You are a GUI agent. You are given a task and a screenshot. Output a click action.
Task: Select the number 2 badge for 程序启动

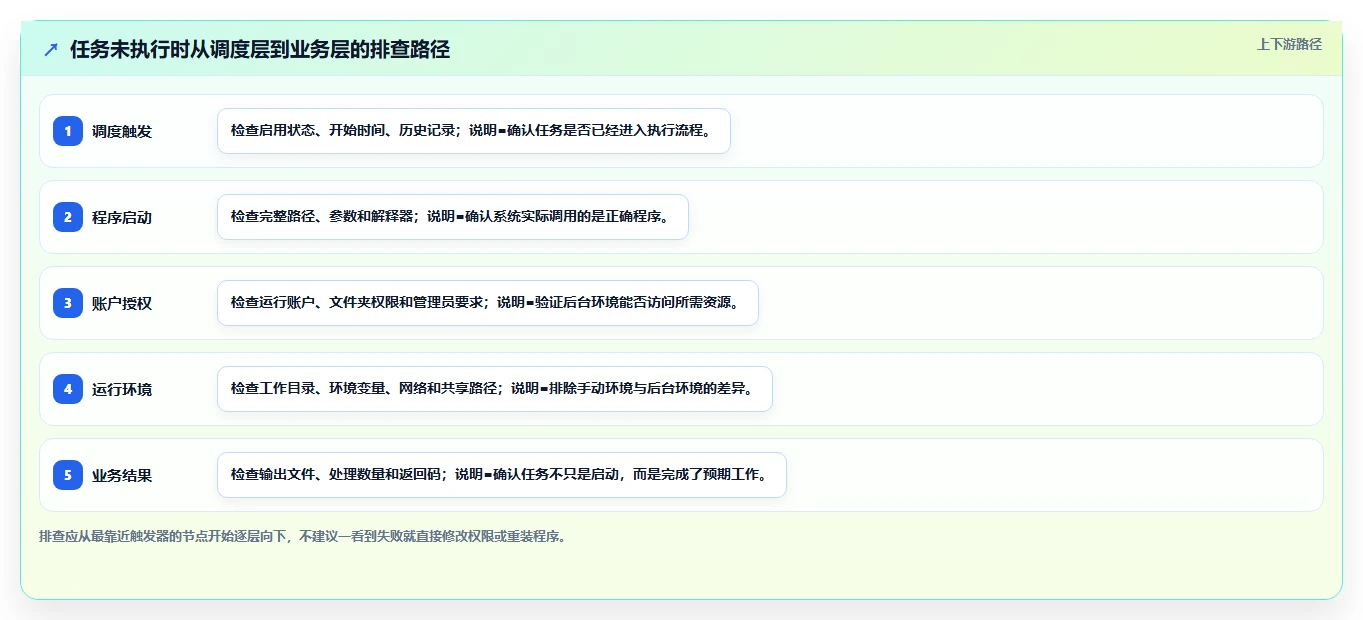(x=68, y=217)
